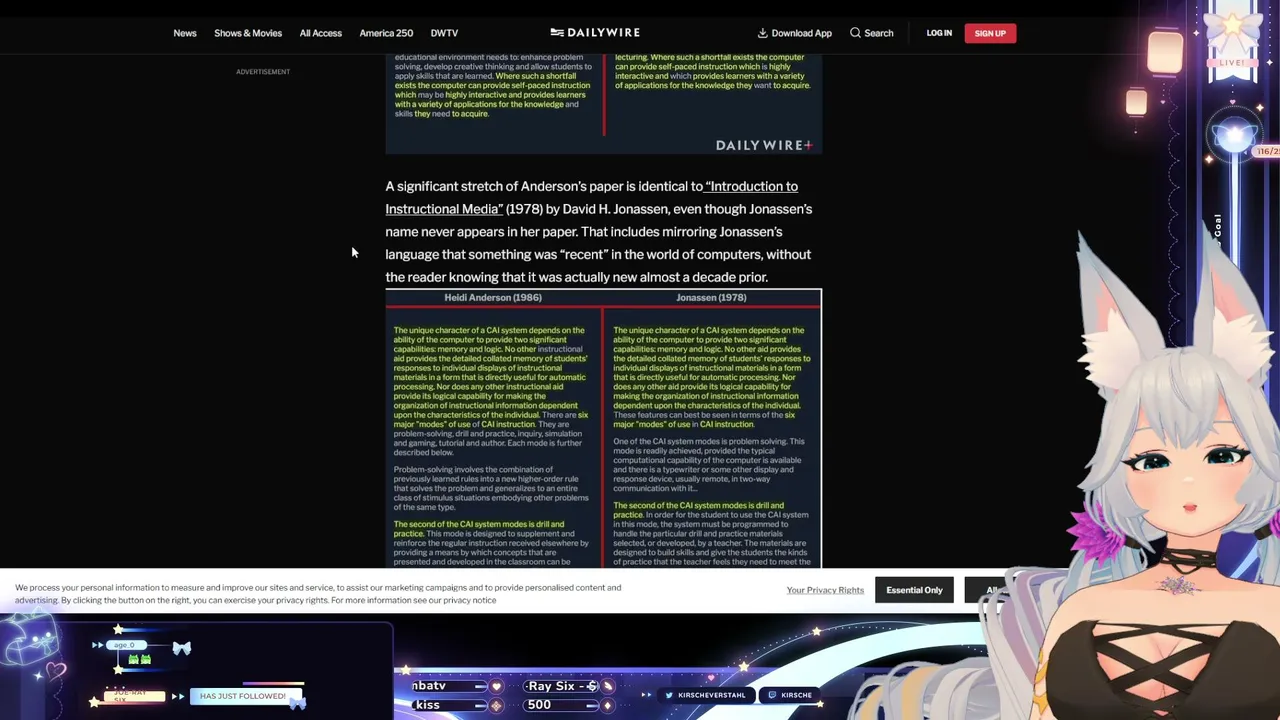Click the LOG IN button

939,33
